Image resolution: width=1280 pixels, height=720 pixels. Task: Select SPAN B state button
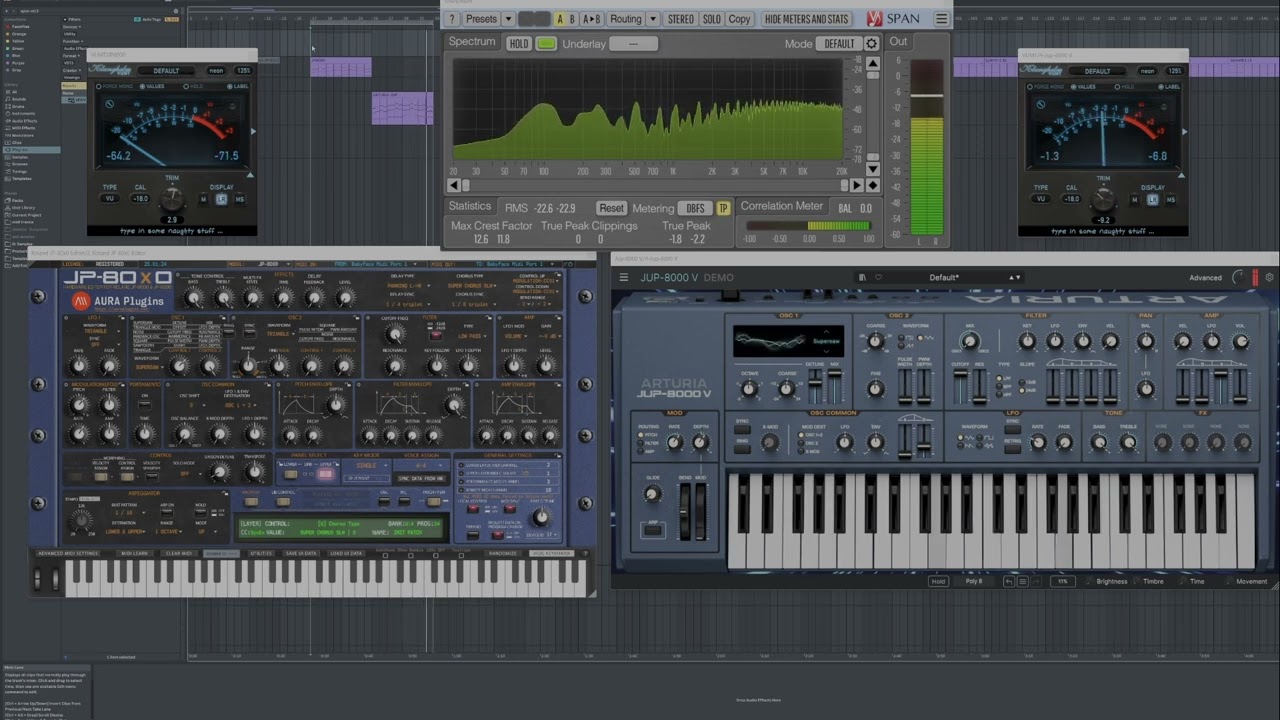(x=572, y=19)
